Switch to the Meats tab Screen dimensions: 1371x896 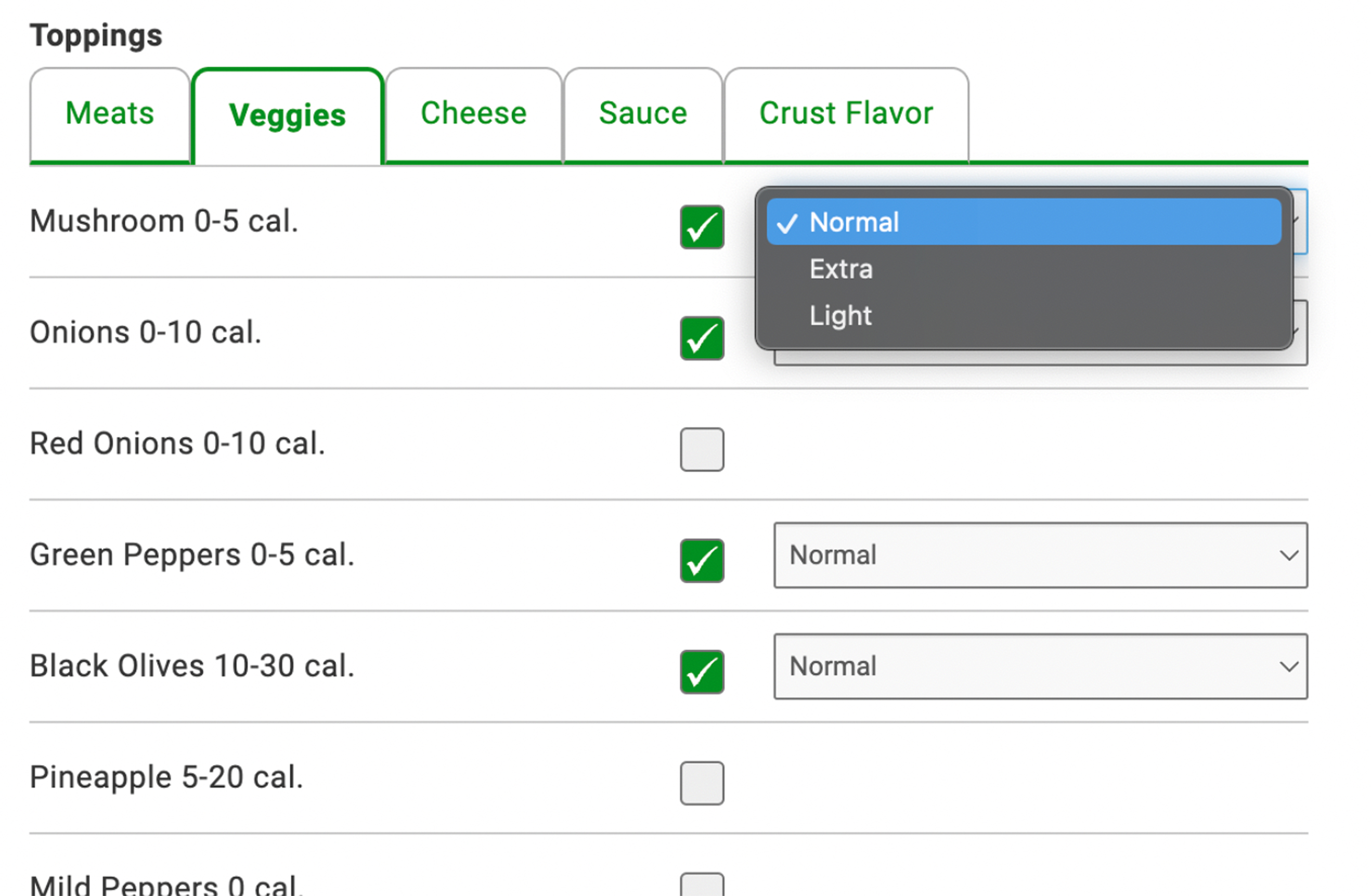[x=109, y=113]
